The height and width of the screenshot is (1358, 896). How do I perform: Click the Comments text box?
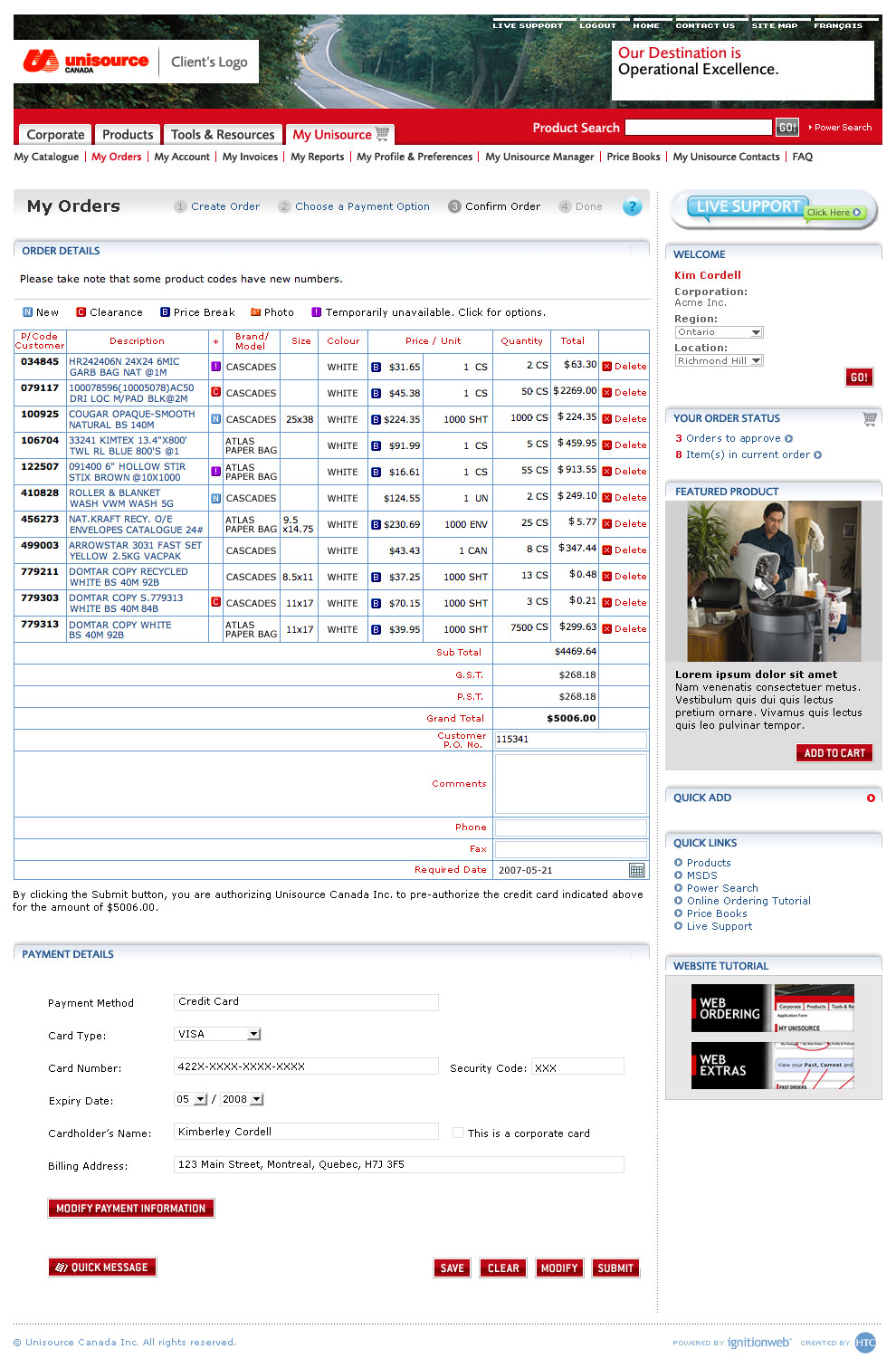(570, 784)
